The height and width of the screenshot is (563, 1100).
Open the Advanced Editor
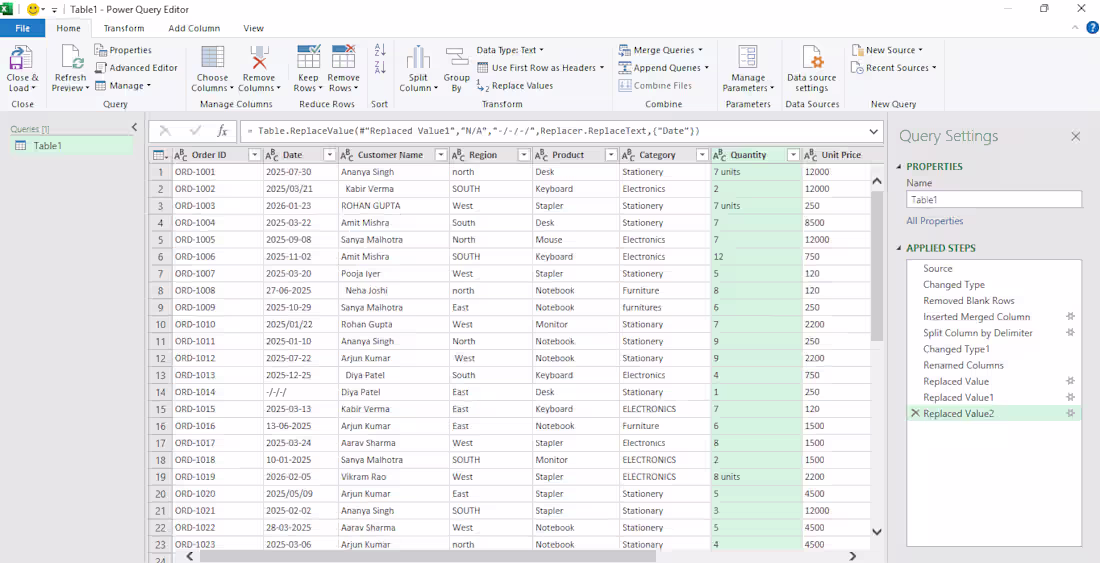click(135, 68)
